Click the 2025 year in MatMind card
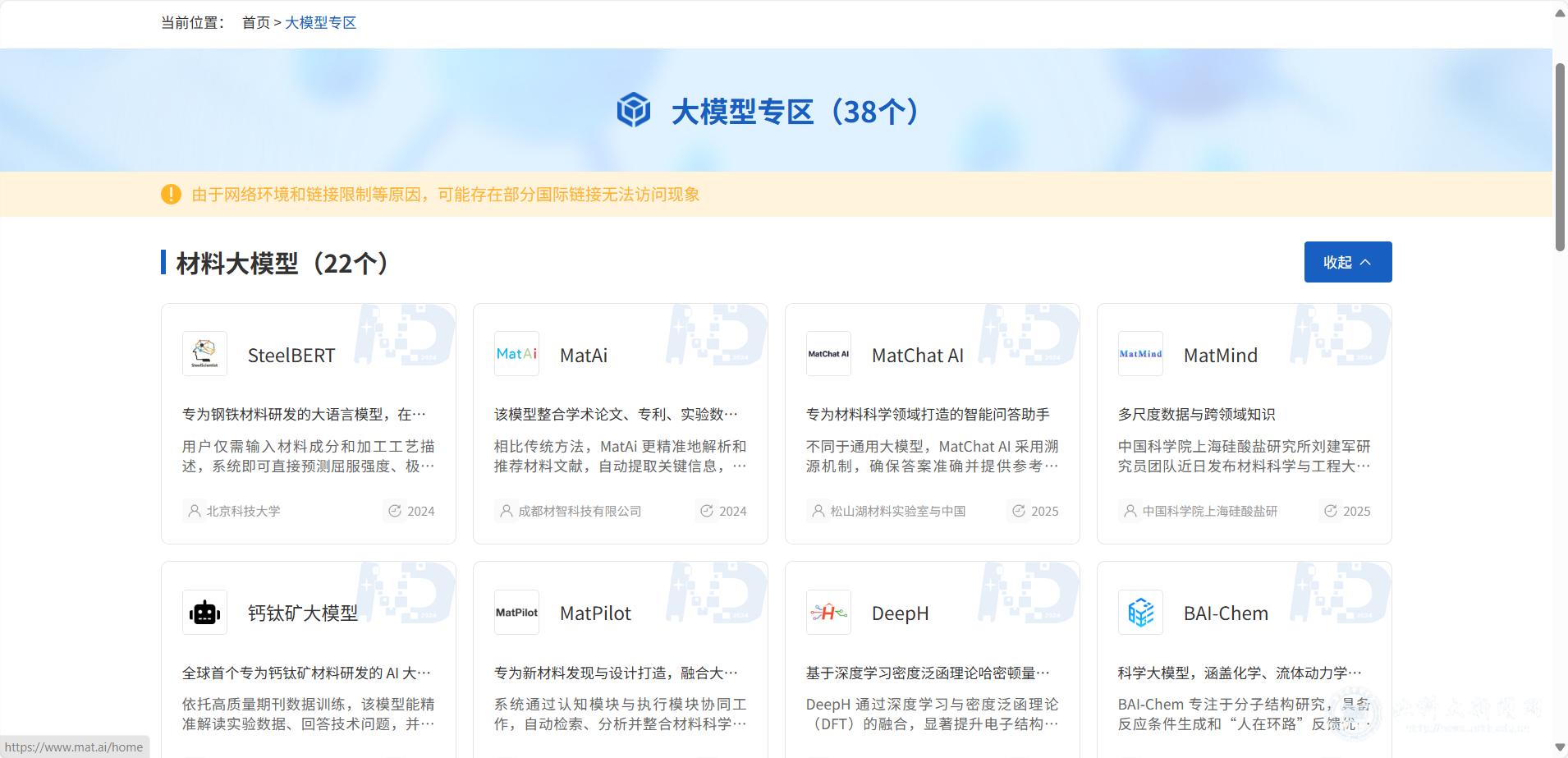Viewport: 1568px width, 758px height. coord(1357,511)
